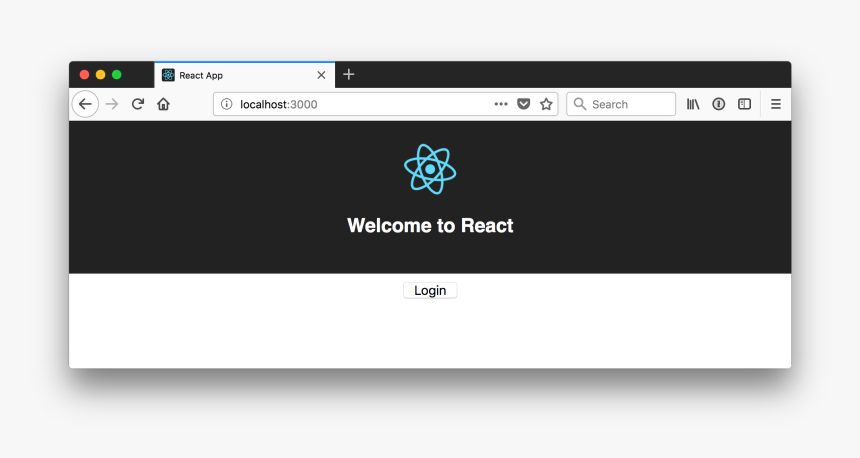Maximize window with green button
The image size is (860, 458).
117,75
